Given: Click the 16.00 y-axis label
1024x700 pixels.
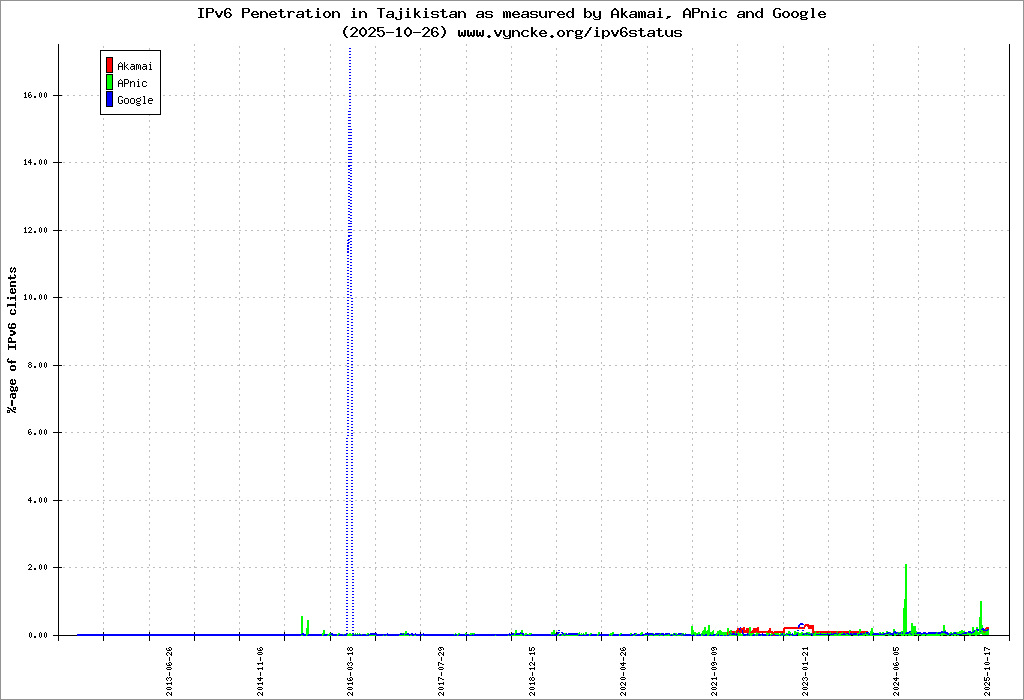Looking at the screenshot, I should [x=35, y=95].
